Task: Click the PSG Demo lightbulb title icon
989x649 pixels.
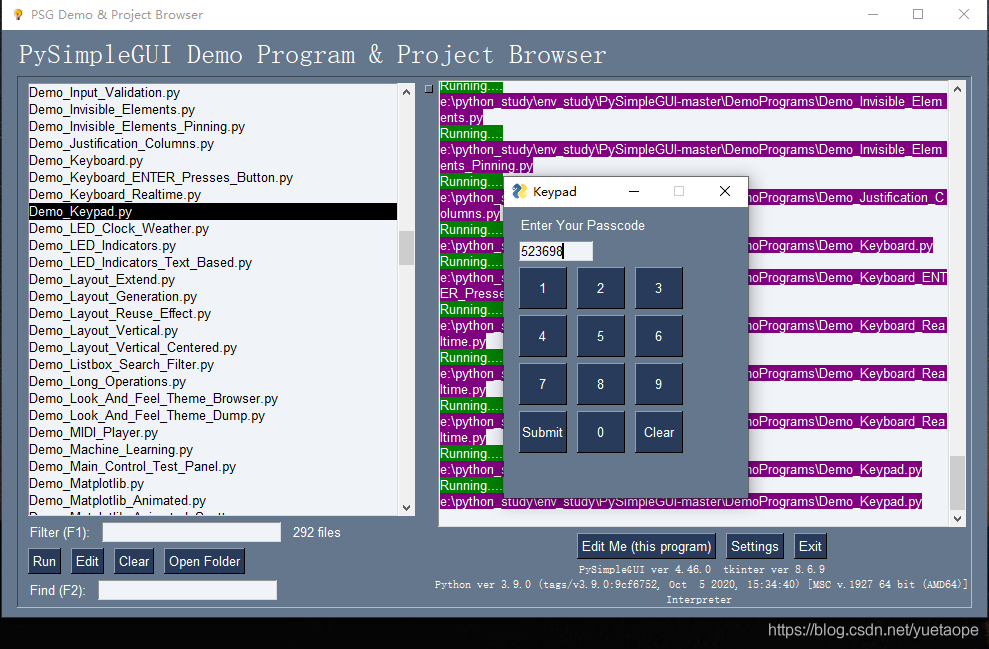Action: click(x=18, y=15)
